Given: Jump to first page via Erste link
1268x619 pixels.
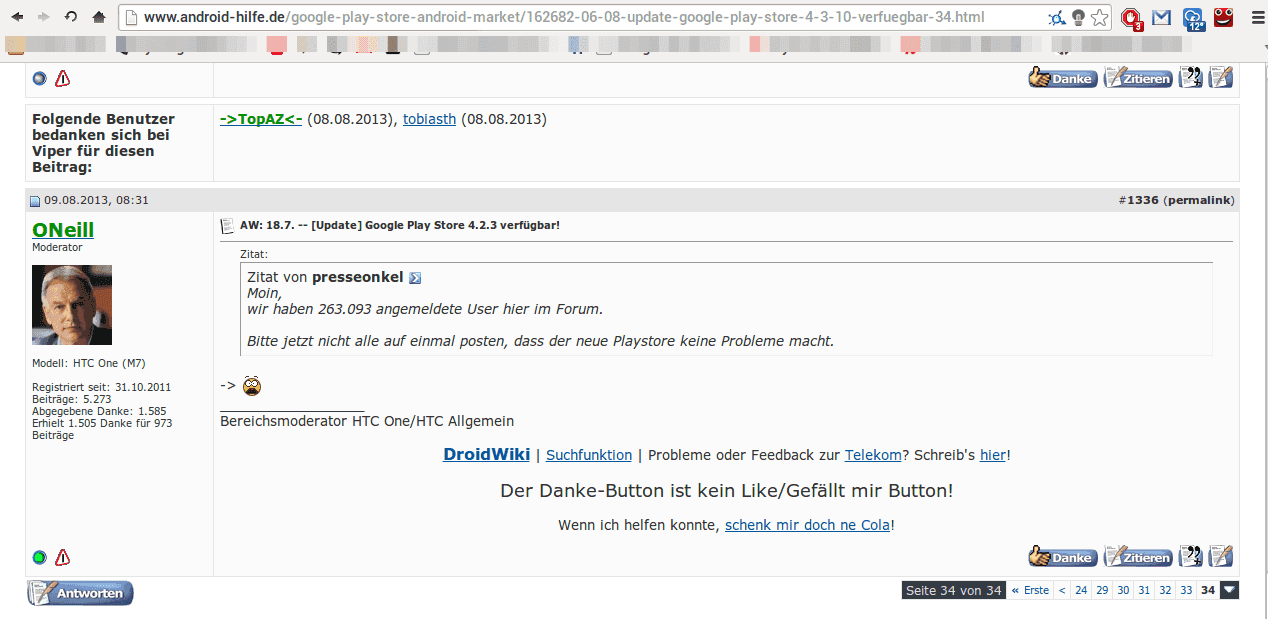Looking at the screenshot, I should click(x=1030, y=591).
